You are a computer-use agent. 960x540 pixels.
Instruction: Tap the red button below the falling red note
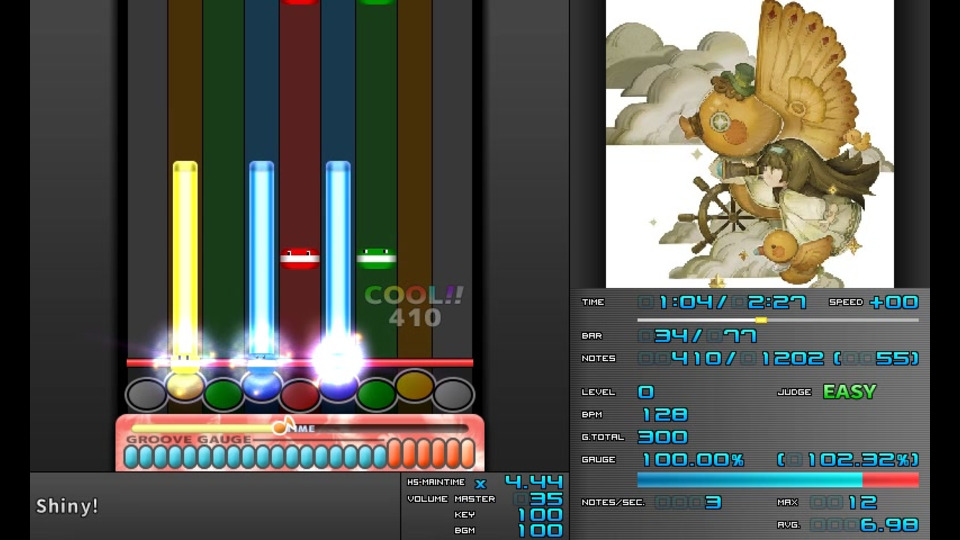299,395
